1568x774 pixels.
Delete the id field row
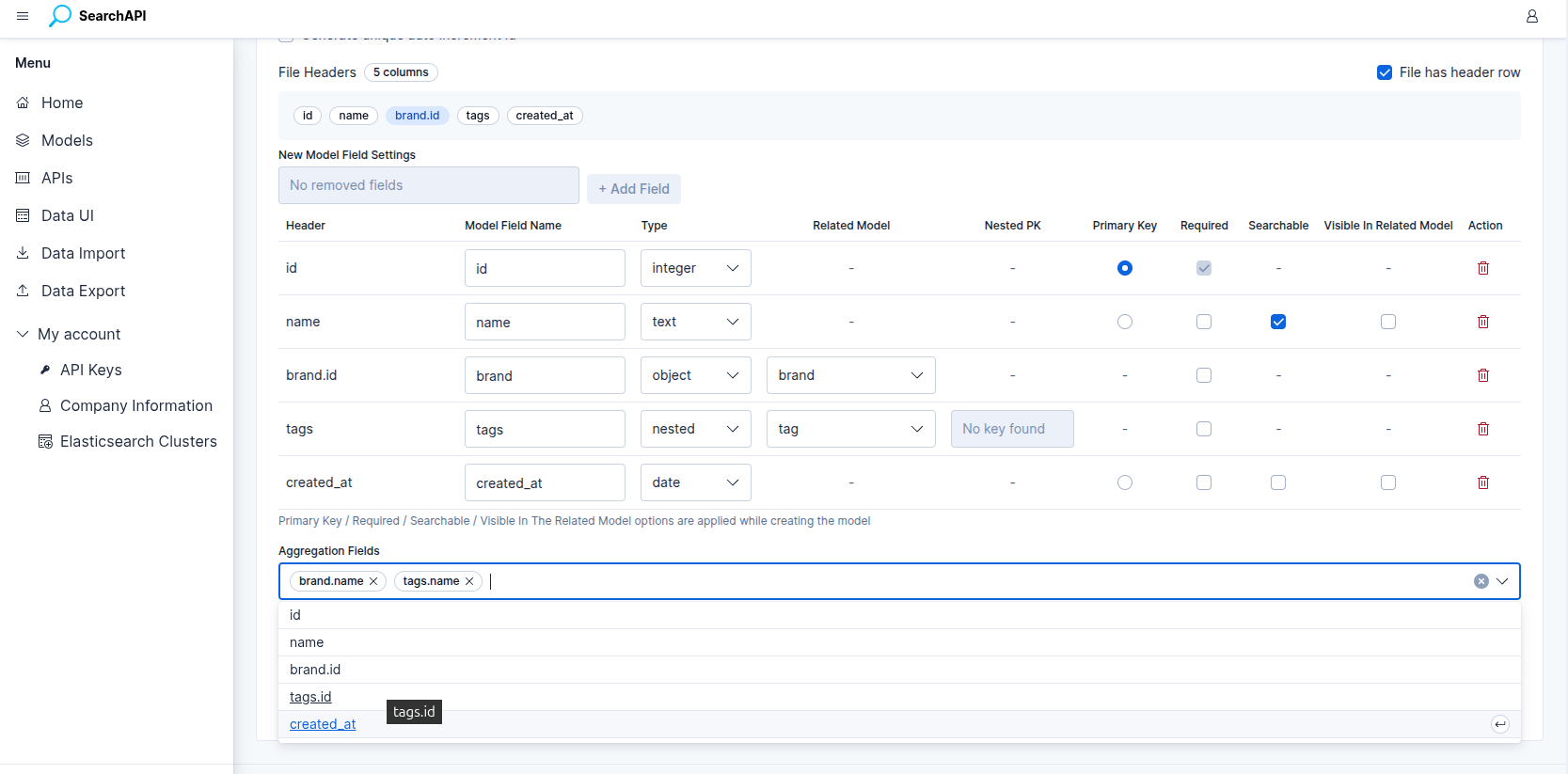pos(1483,268)
